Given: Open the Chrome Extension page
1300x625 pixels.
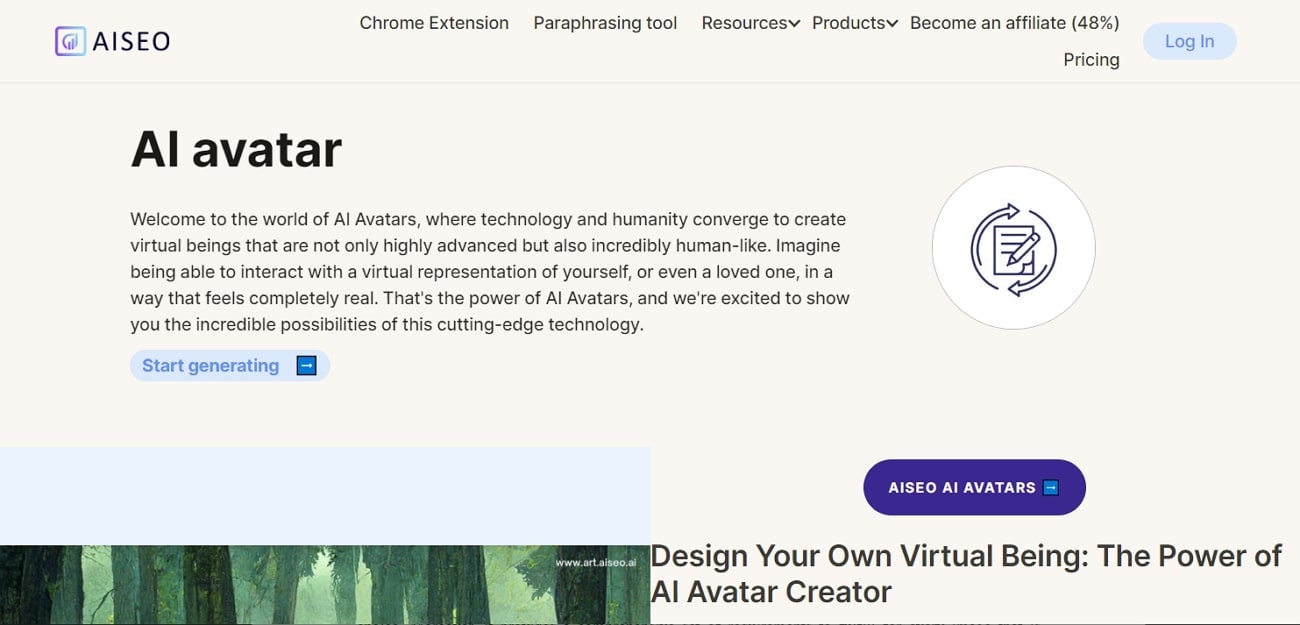Looking at the screenshot, I should [434, 22].
